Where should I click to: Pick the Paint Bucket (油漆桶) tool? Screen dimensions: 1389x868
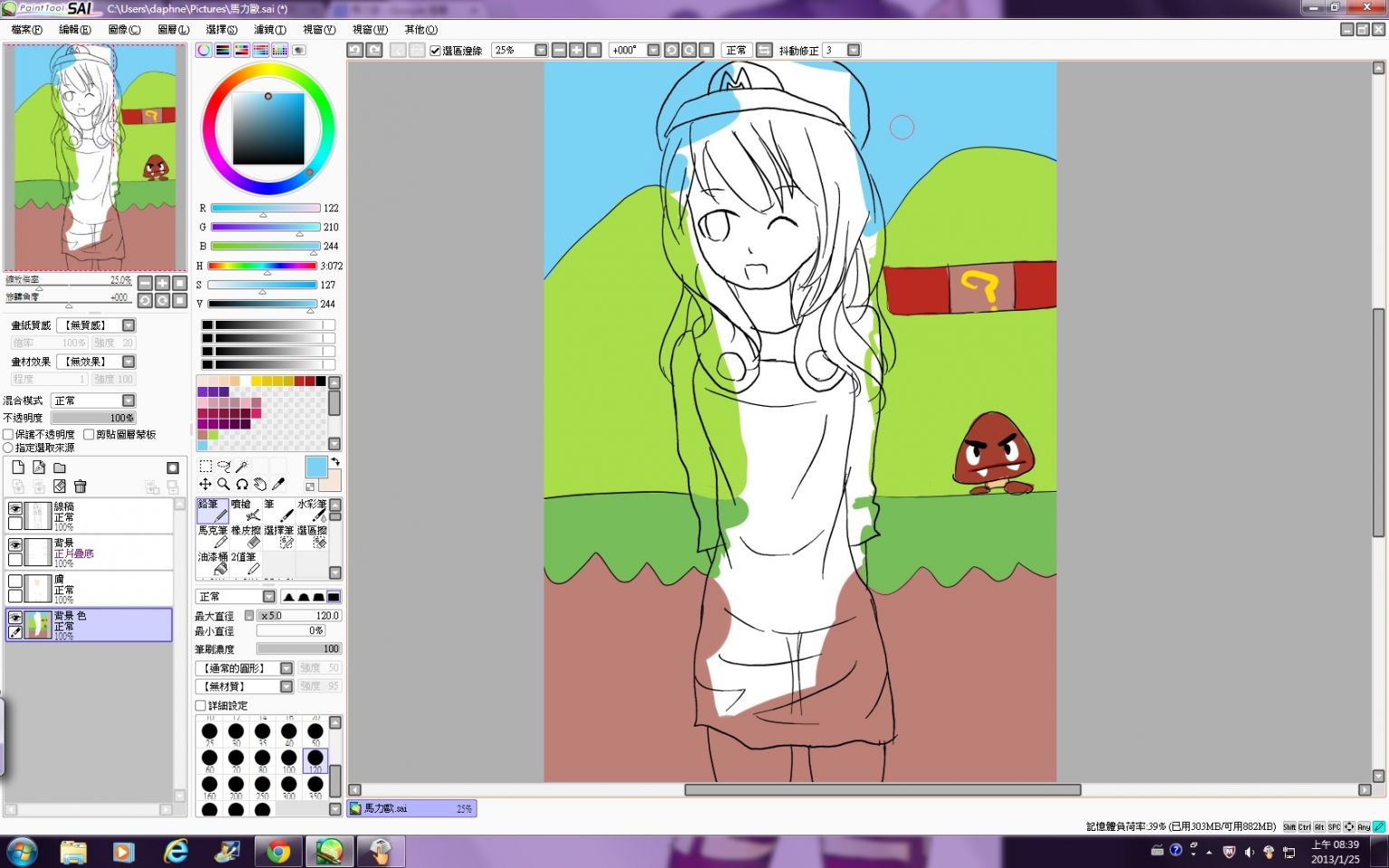click(x=213, y=563)
